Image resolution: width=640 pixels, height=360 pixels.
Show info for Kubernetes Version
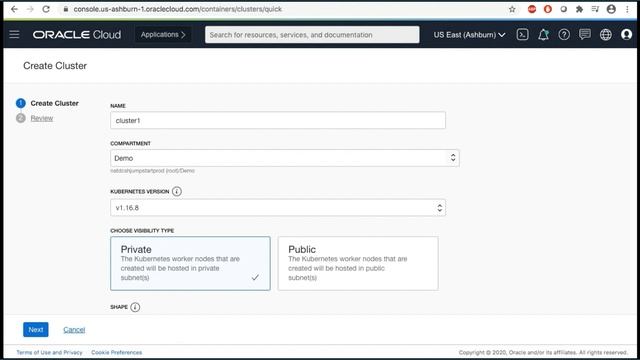point(177,191)
